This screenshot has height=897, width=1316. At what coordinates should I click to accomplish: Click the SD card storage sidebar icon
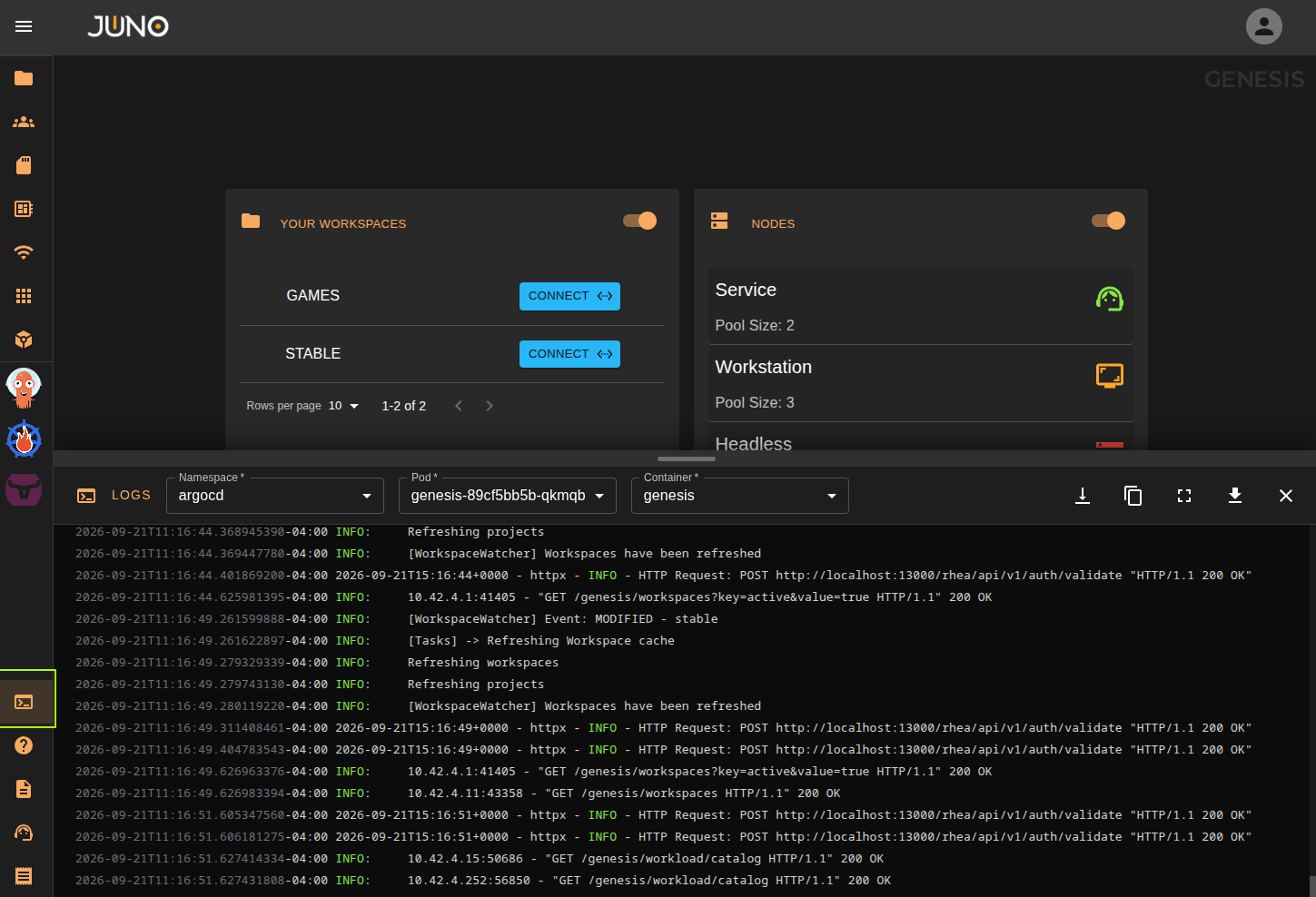(24, 165)
